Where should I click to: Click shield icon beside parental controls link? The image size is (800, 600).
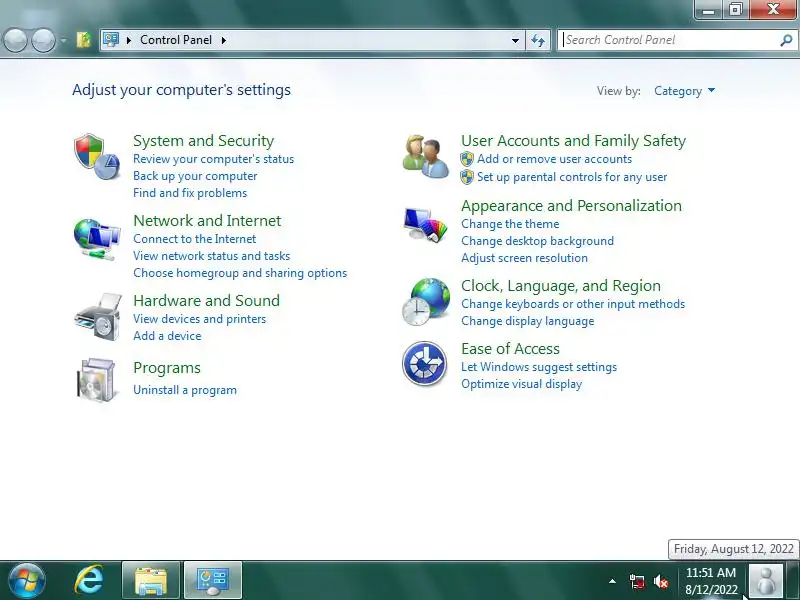pyautogui.click(x=466, y=177)
